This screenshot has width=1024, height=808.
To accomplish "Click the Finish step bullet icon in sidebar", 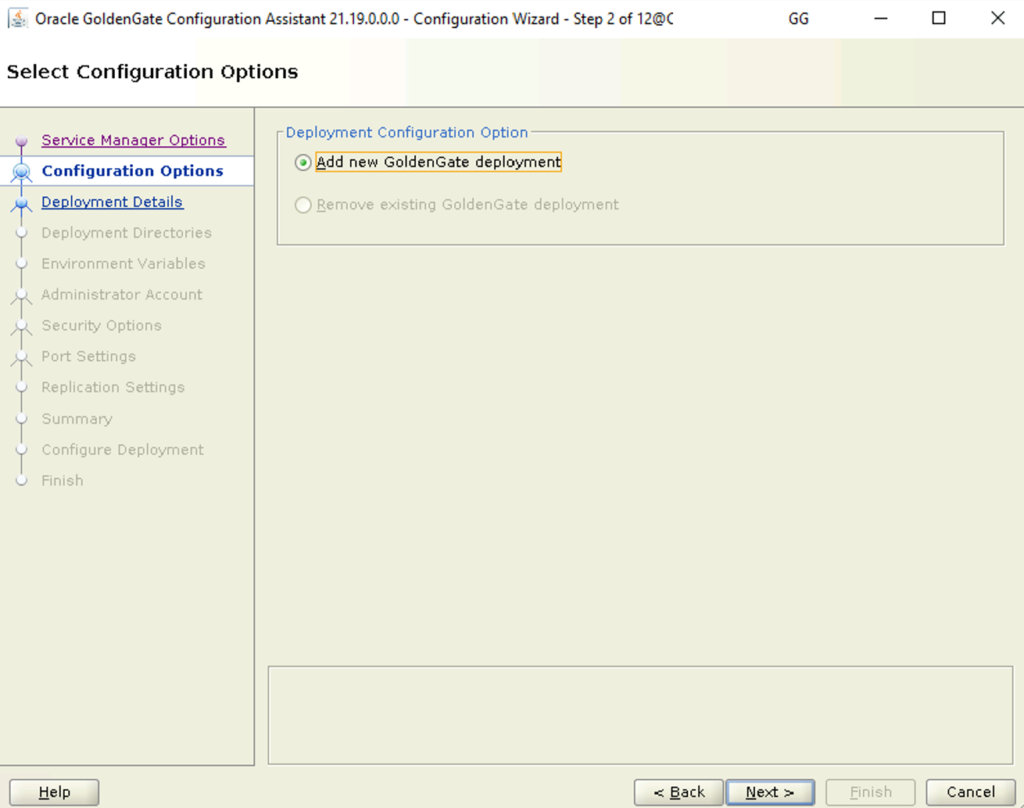I will 22,481.
